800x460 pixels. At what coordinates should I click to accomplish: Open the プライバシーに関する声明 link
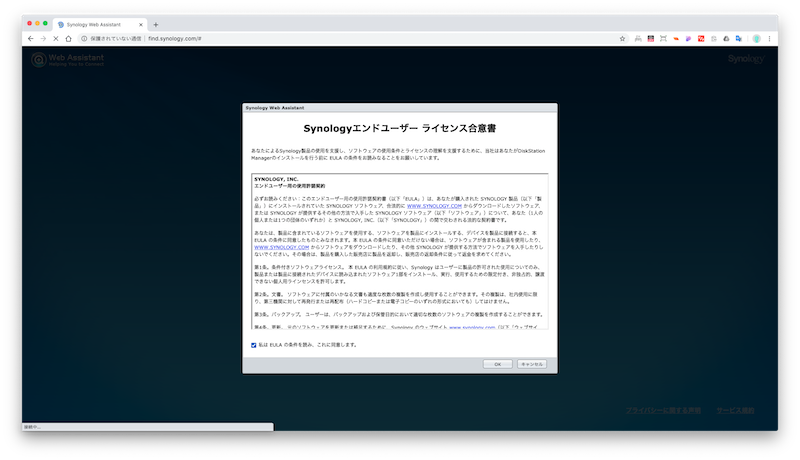coord(663,411)
